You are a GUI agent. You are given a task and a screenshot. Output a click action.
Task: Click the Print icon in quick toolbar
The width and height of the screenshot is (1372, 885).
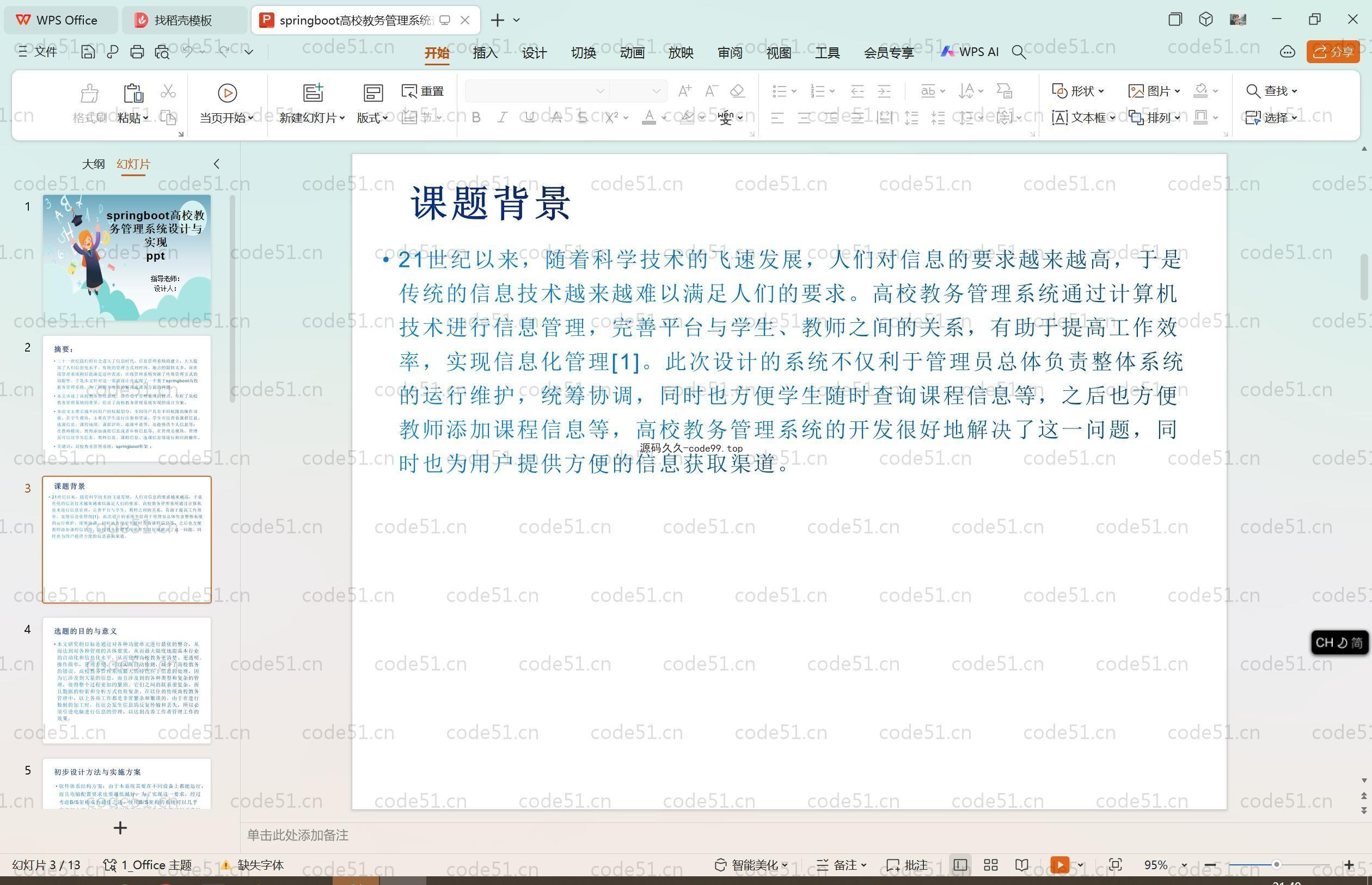click(x=137, y=52)
